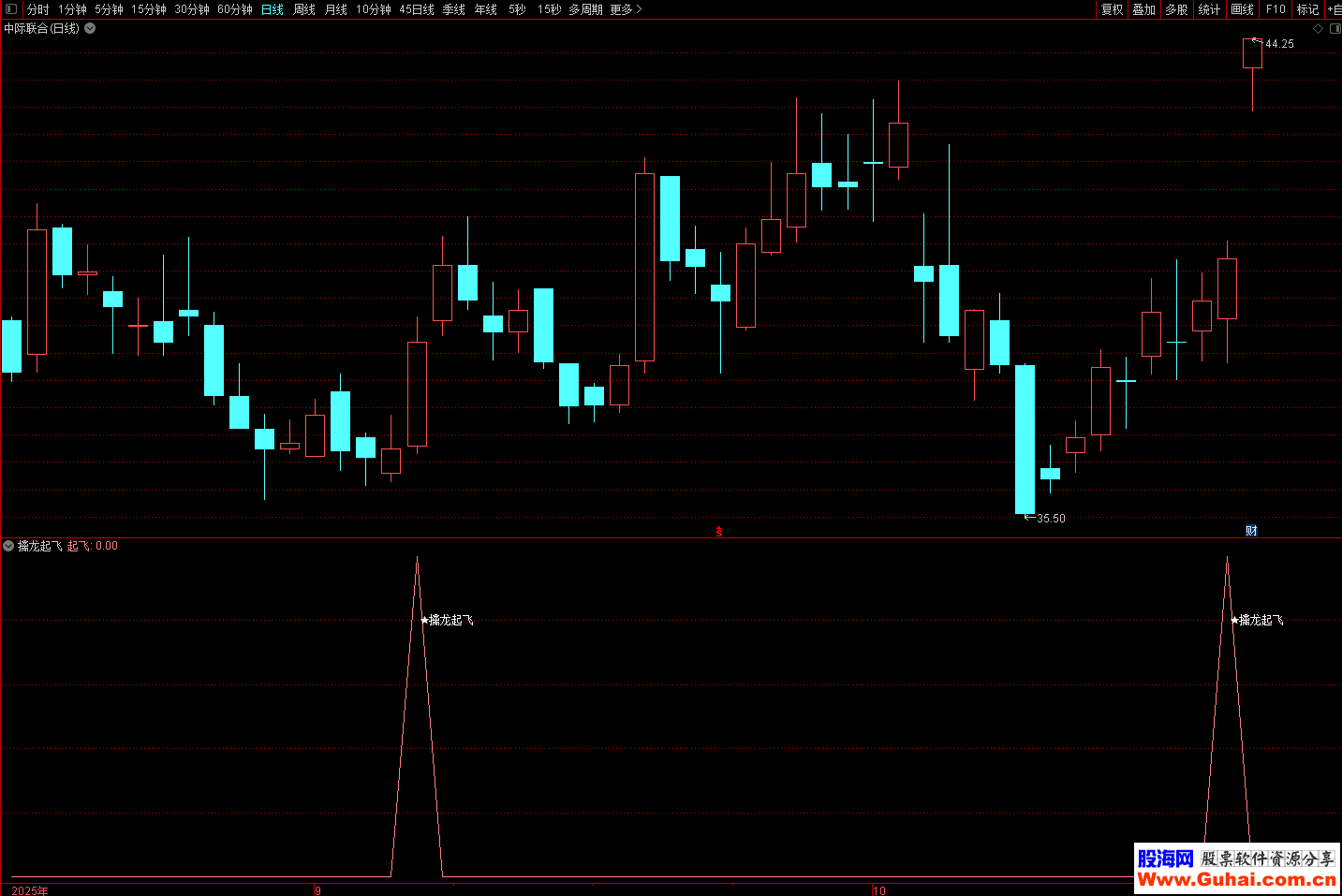
Task: Click the red $ marker on the chart
Action: [719, 532]
